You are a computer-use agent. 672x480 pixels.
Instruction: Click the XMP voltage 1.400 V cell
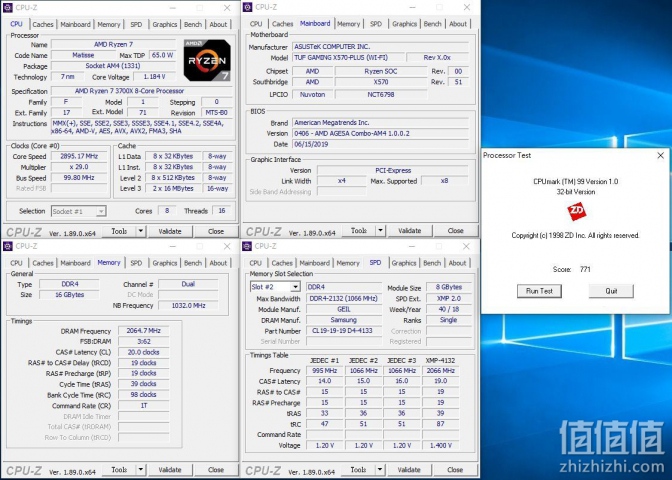(441, 446)
